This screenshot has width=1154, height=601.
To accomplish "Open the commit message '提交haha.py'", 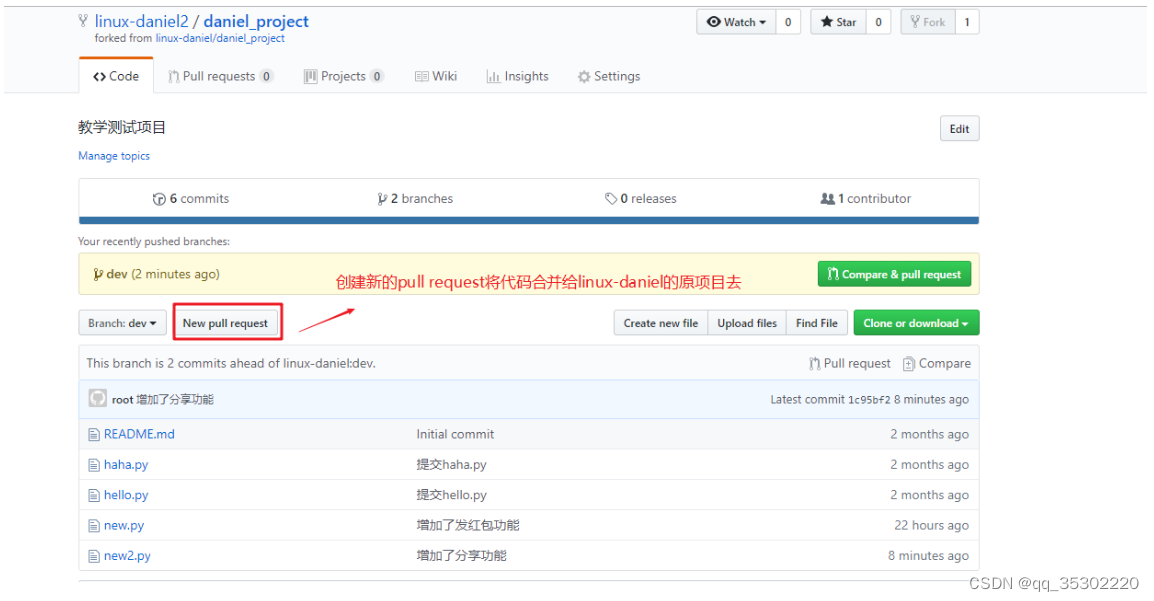I will [x=452, y=465].
